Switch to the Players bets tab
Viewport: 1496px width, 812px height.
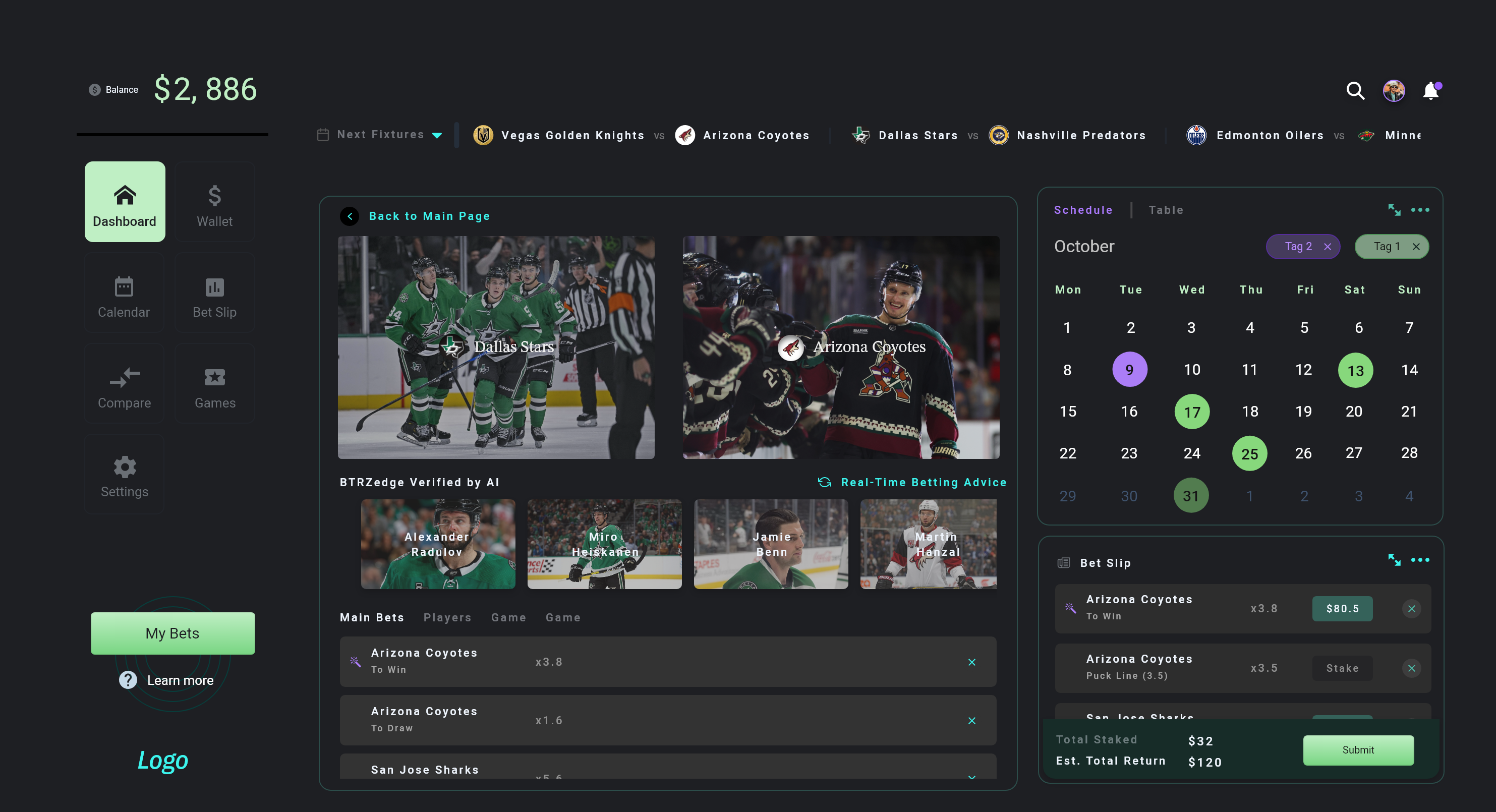(447, 617)
